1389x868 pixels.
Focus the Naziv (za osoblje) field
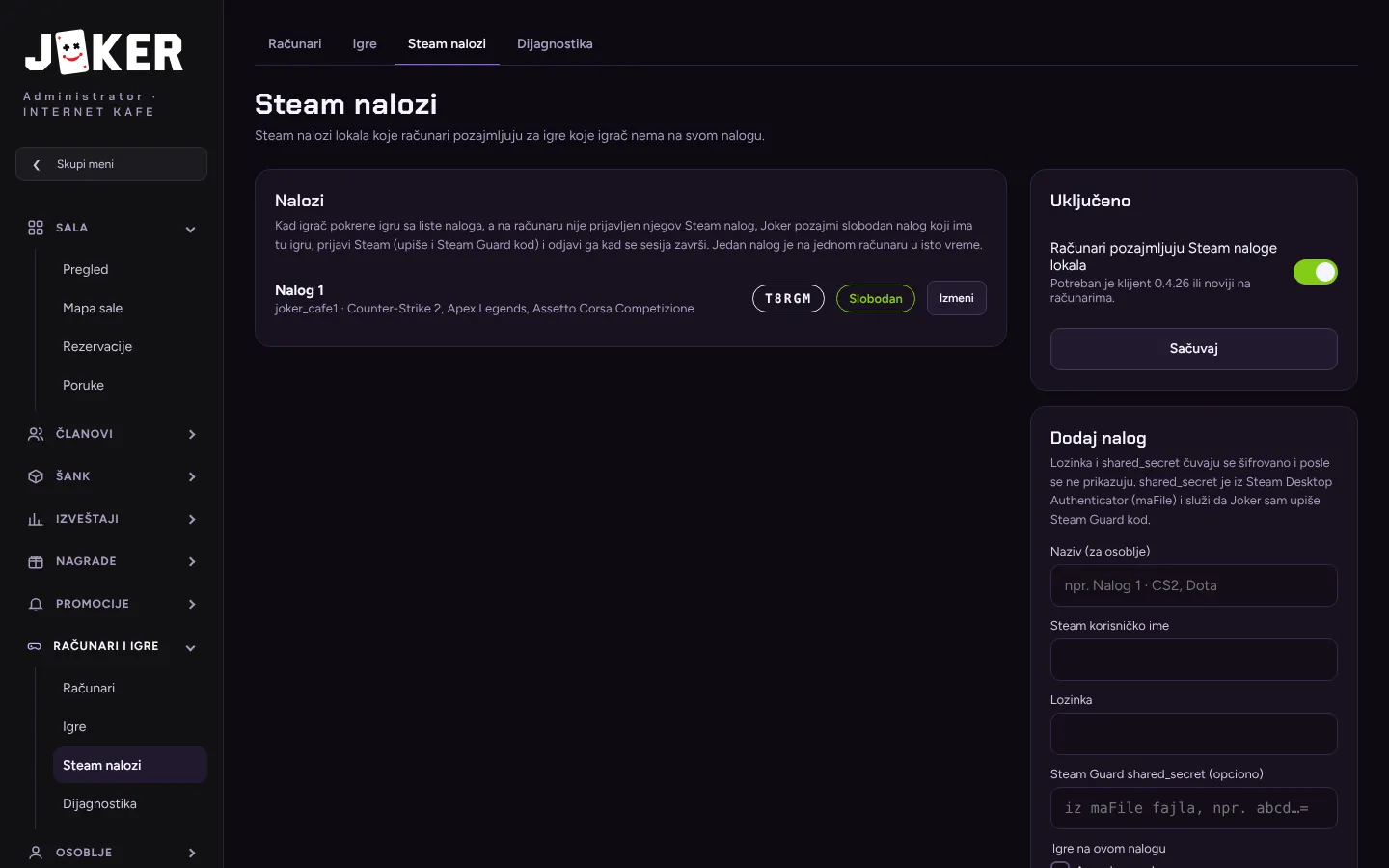(1193, 585)
